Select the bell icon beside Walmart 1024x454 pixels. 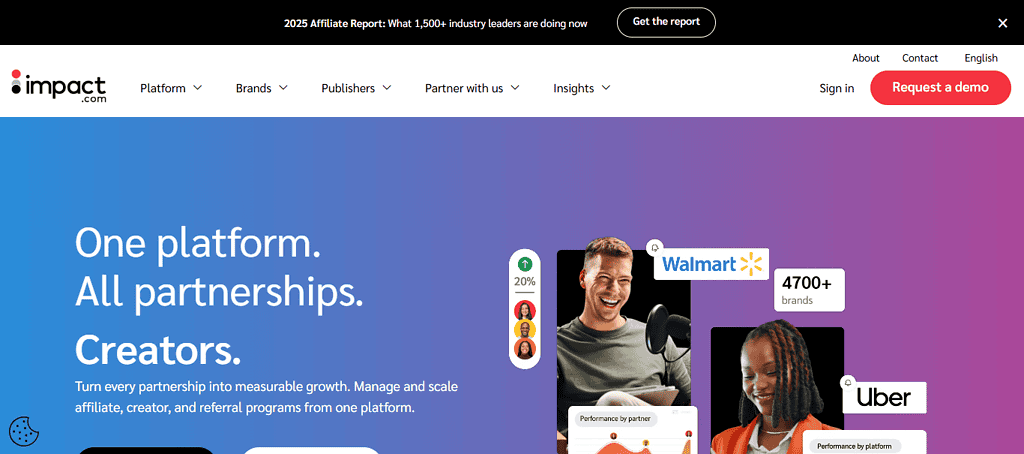click(x=654, y=248)
